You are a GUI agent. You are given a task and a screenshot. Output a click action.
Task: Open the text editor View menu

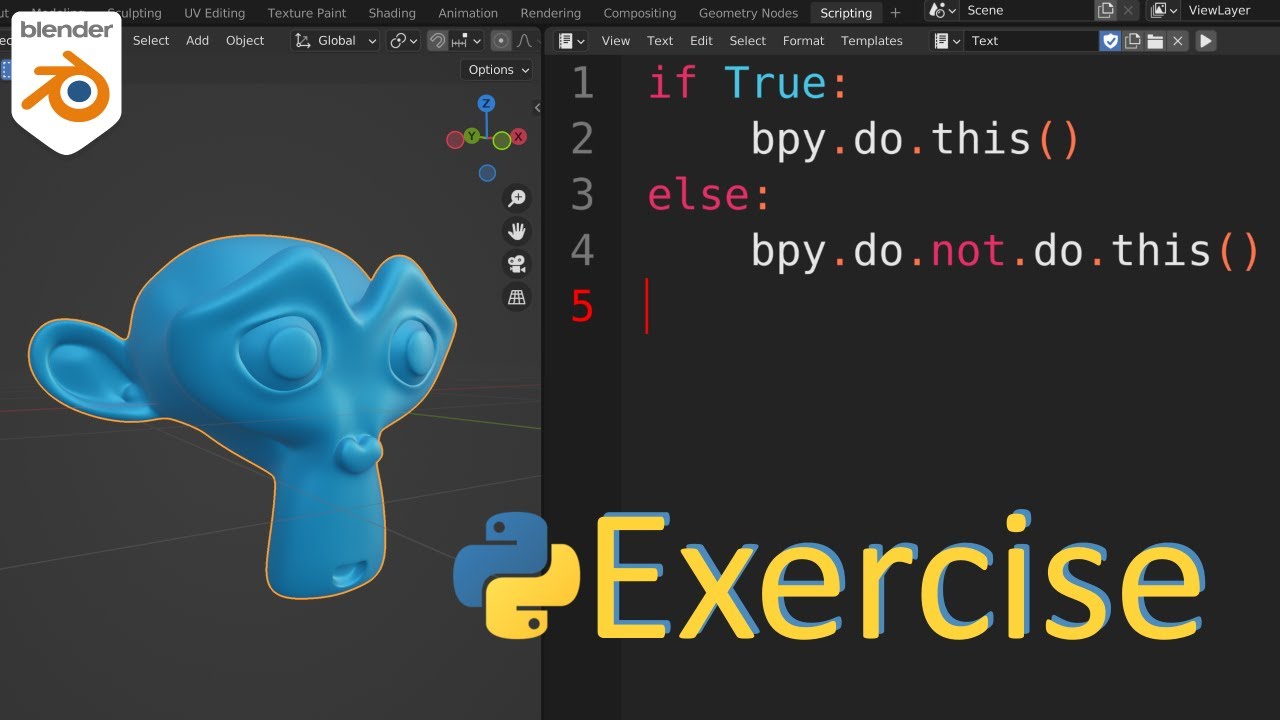616,41
